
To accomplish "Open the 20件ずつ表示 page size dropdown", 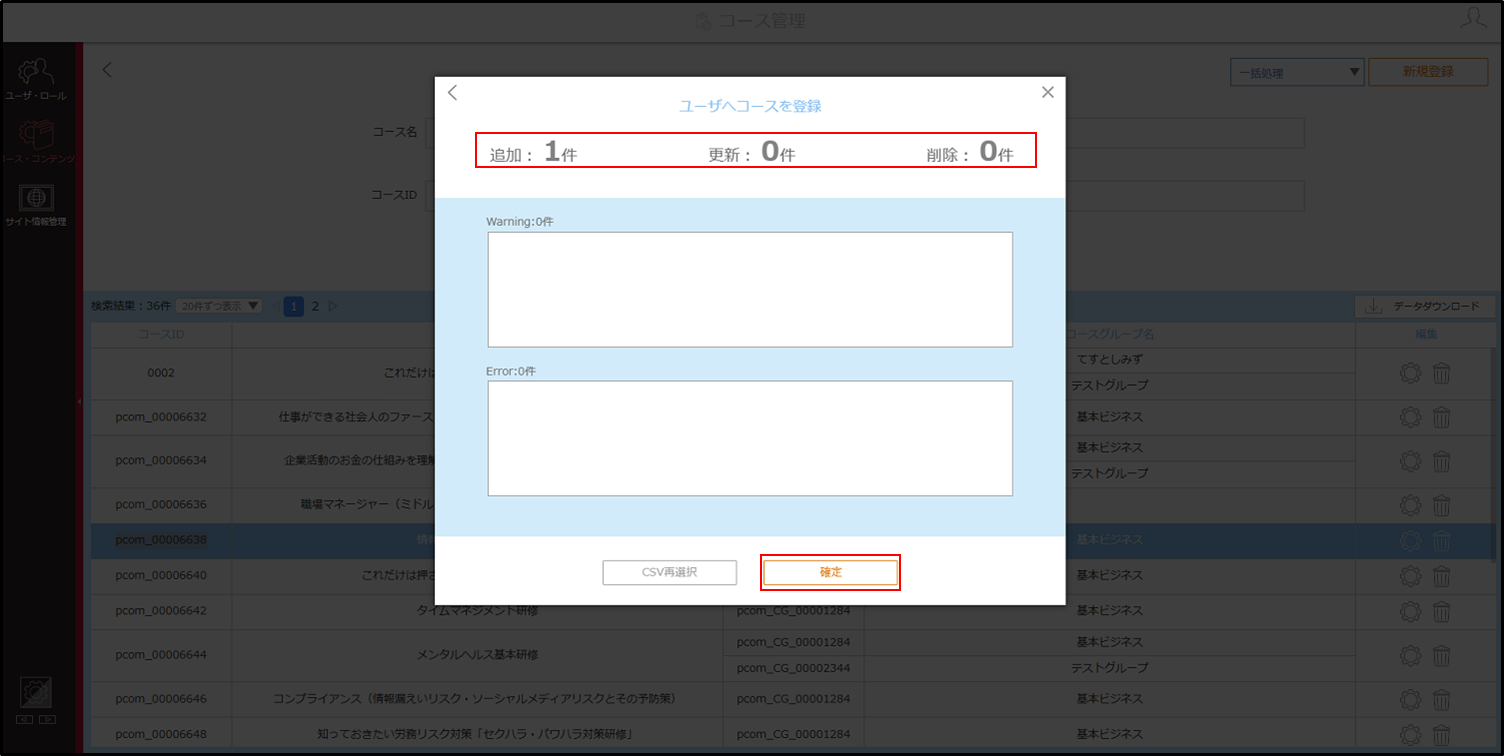I will click(218, 306).
